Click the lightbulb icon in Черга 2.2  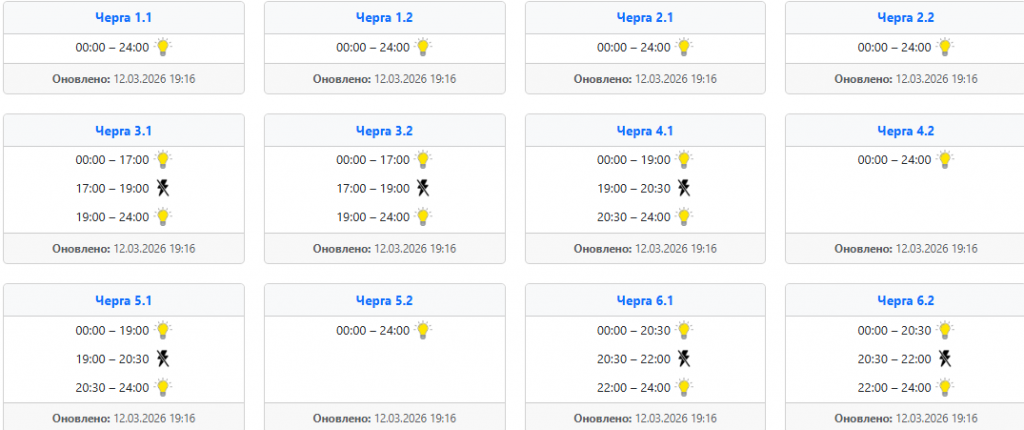point(944,47)
